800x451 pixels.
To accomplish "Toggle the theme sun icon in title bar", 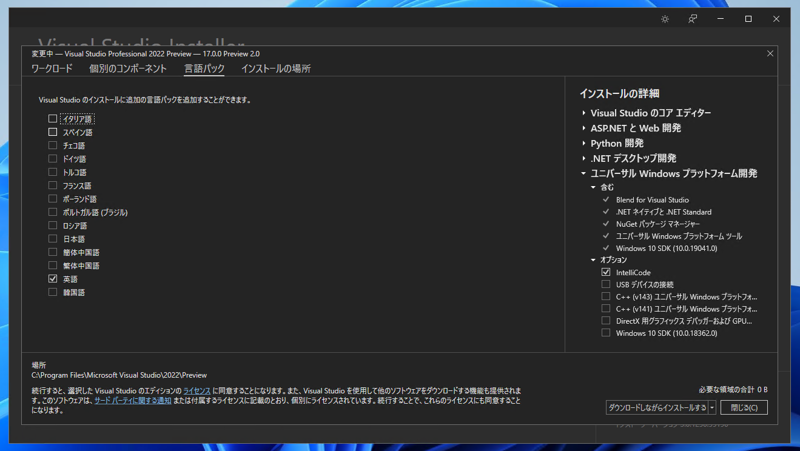I will click(x=665, y=19).
